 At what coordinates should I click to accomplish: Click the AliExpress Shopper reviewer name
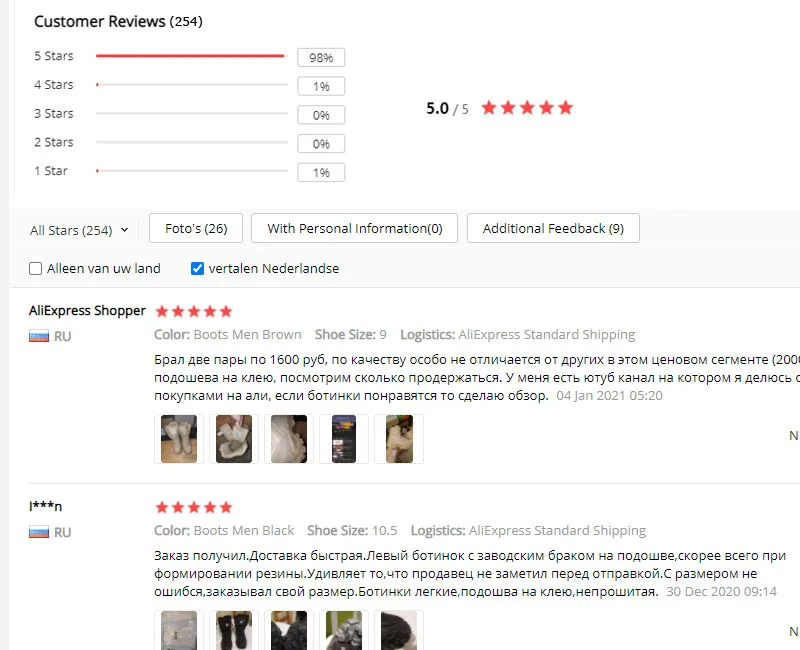87,310
